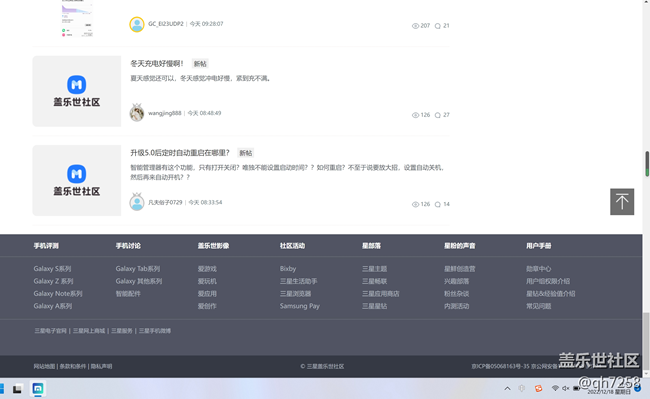
Task: Go to Galaxy A系列 footer link
Action: tap(53, 306)
